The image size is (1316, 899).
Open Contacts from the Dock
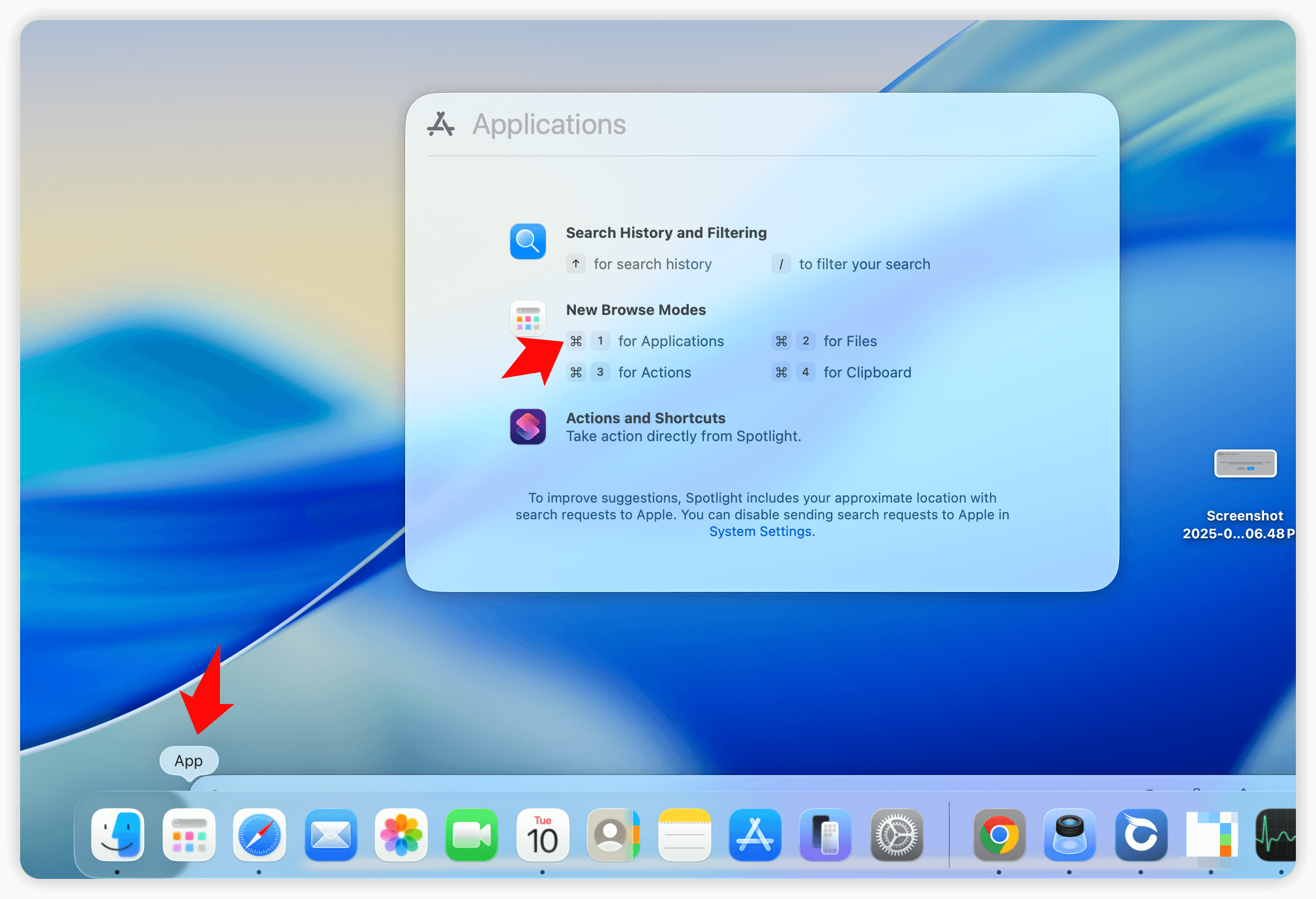click(x=613, y=835)
